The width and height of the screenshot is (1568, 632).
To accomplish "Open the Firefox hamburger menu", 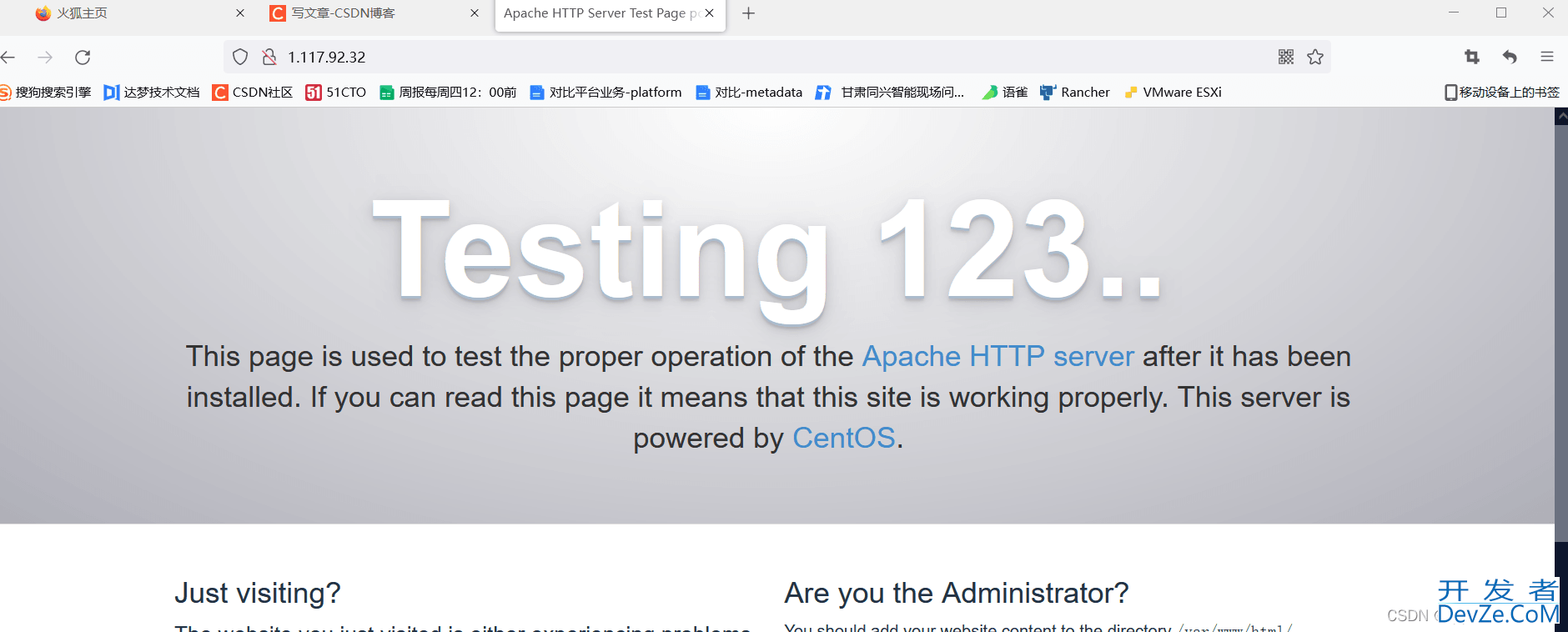I will point(1547,57).
